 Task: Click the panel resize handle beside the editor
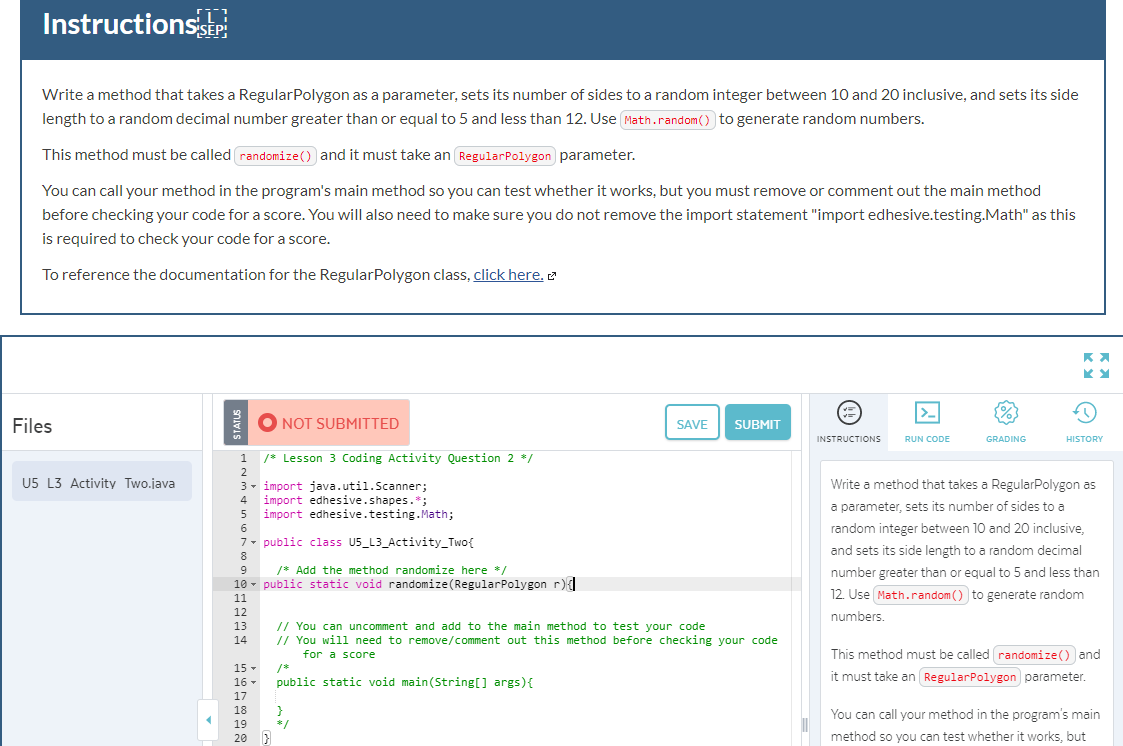[x=805, y=725]
